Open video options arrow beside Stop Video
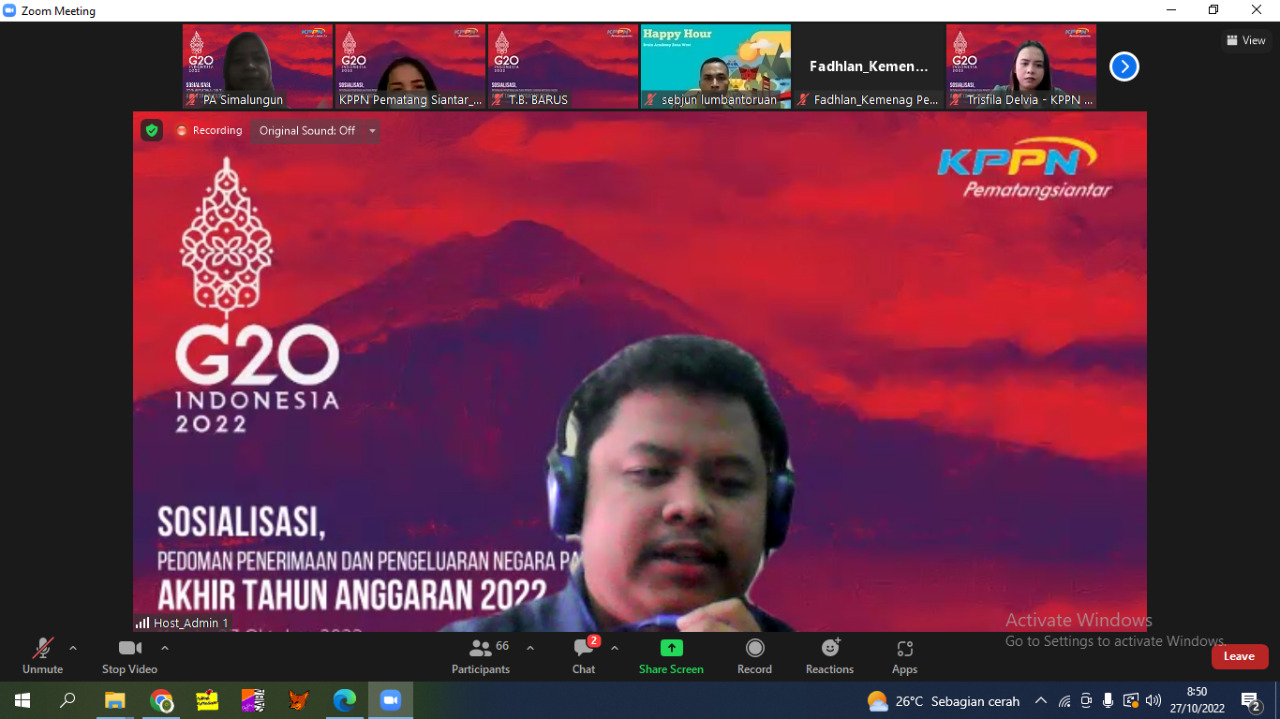The height and width of the screenshot is (719, 1280). coord(165,648)
